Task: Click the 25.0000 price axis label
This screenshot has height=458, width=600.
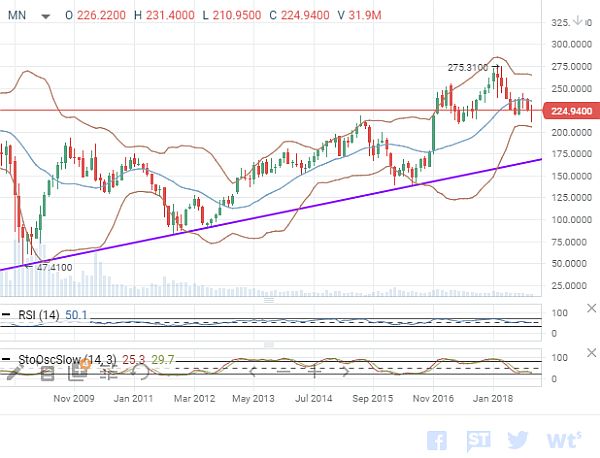Action: [x=569, y=285]
